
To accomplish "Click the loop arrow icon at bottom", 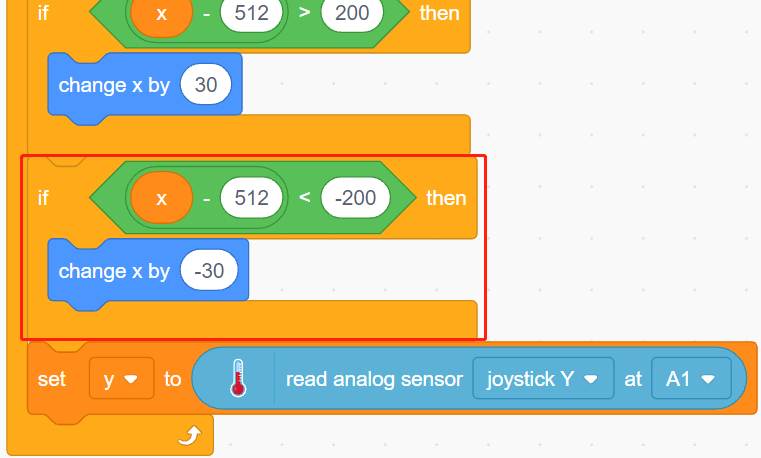I will (189, 435).
